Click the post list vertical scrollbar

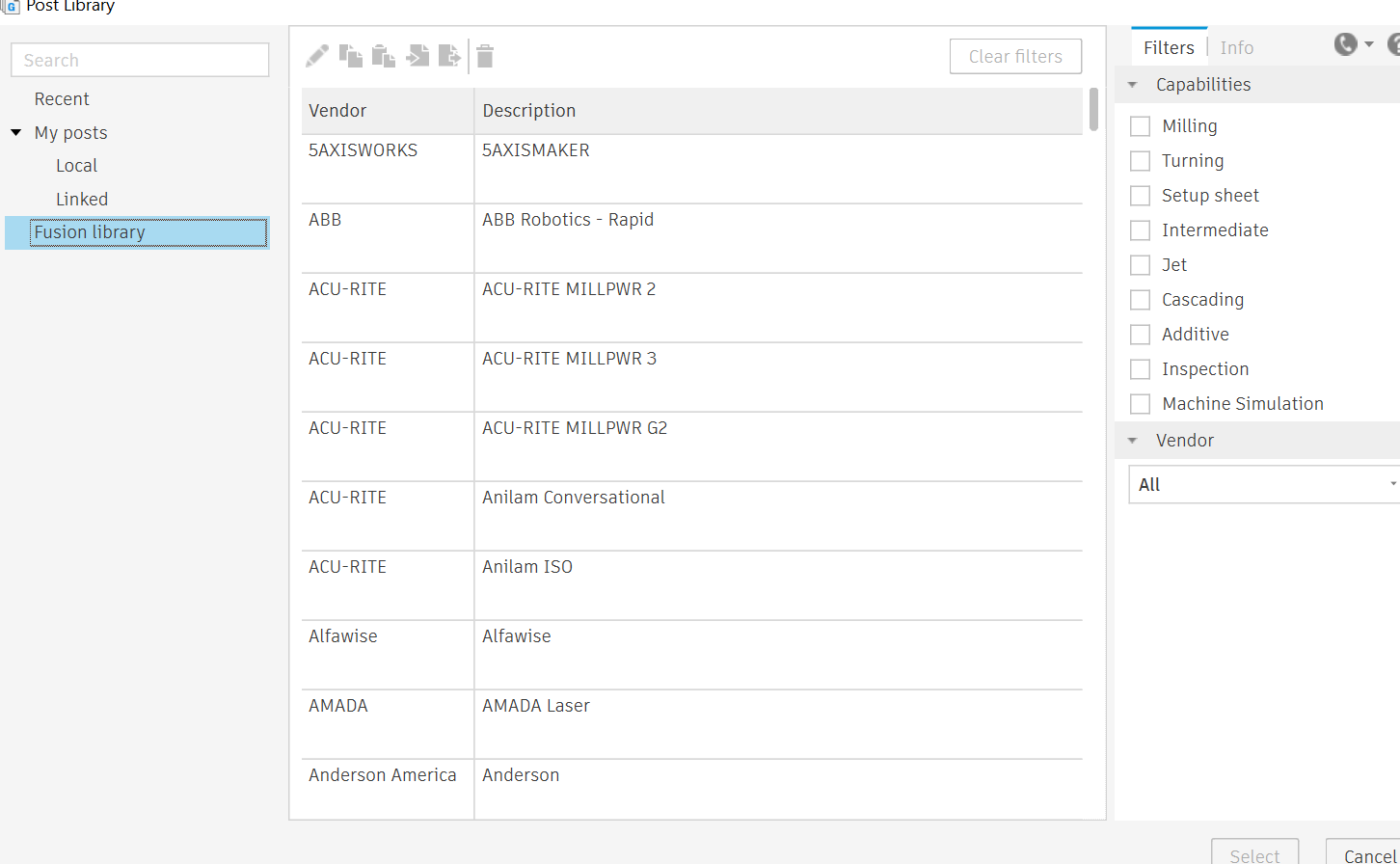1093,109
